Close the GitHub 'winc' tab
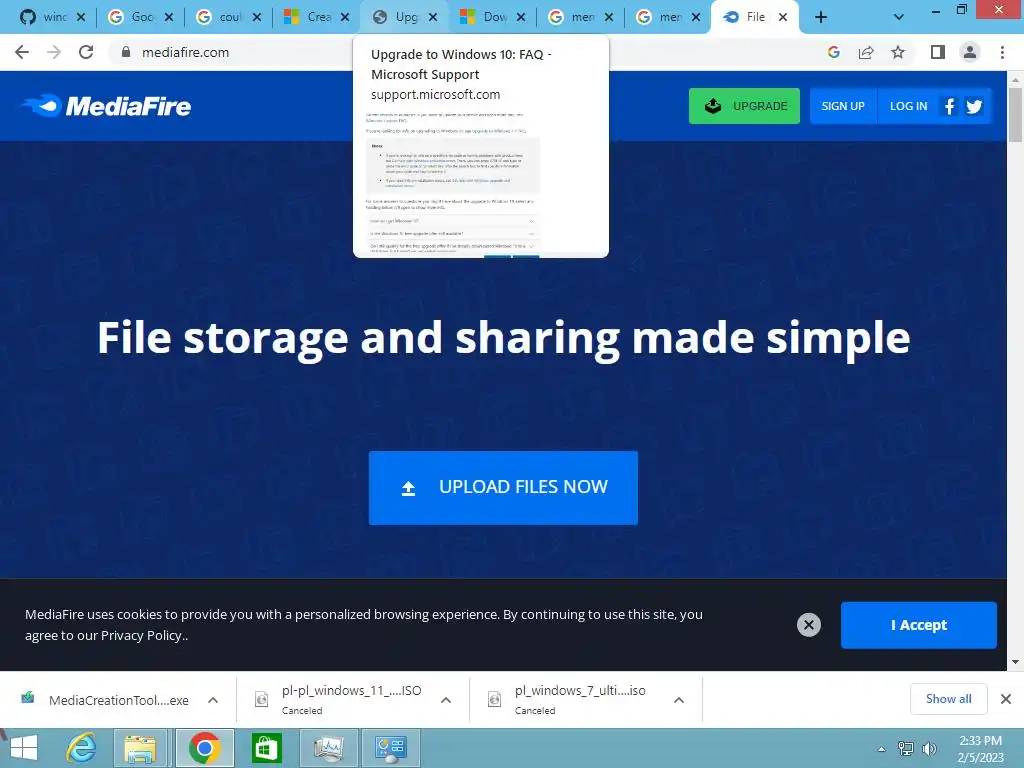This screenshot has width=1024, height=768. (81, 17)
